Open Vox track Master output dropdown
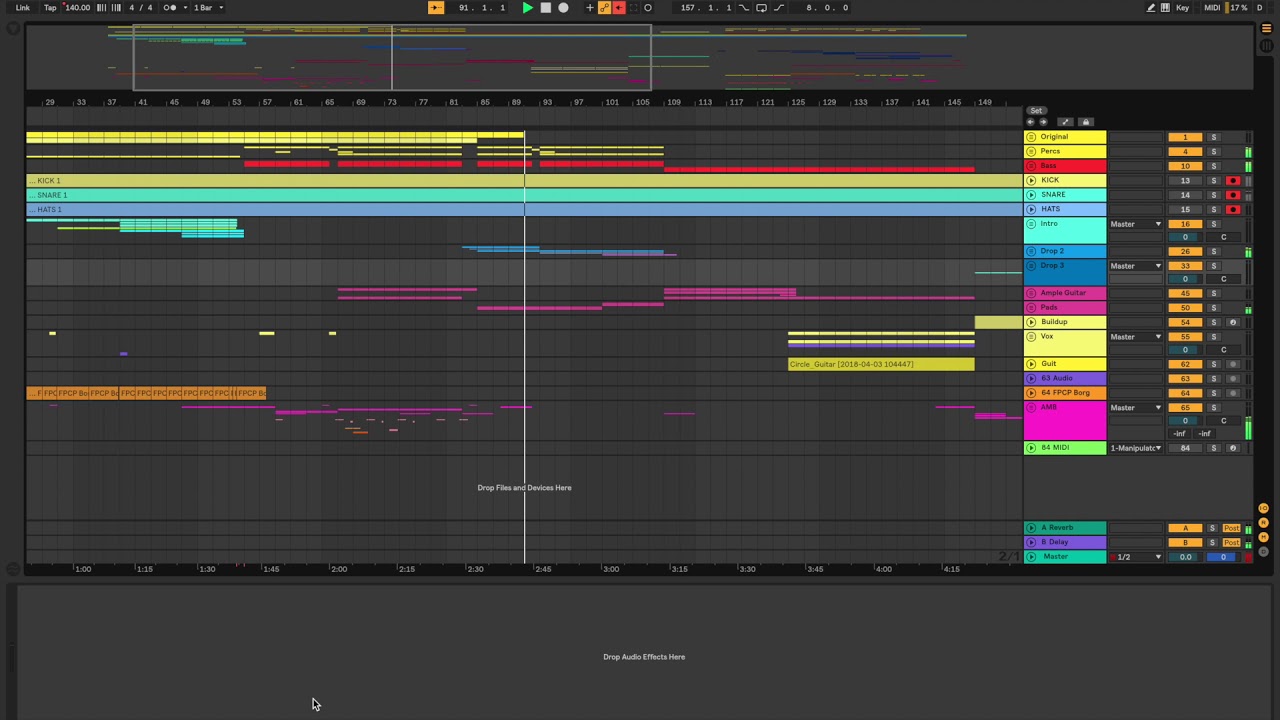This screenshot has height=720, width=1280. click(1136, 337)
